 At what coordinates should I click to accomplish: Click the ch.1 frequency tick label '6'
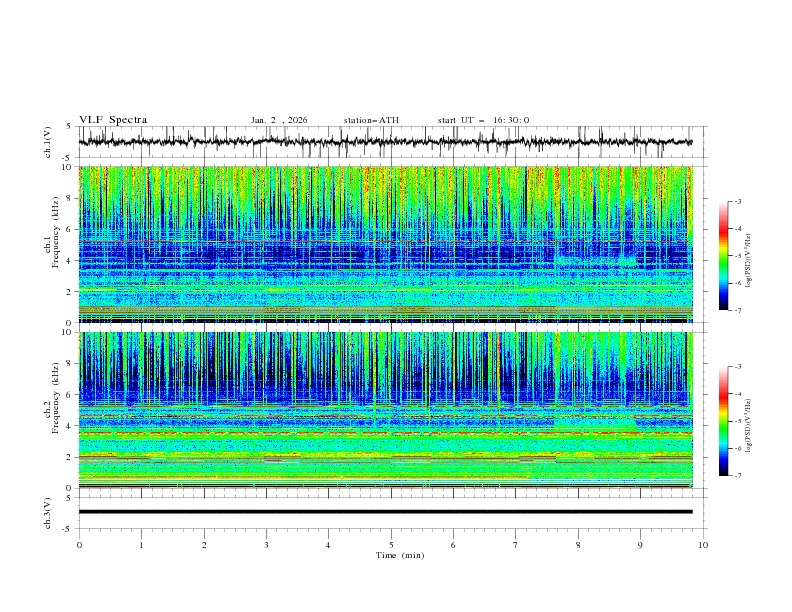pyautogui.click(x=71, y=230)
